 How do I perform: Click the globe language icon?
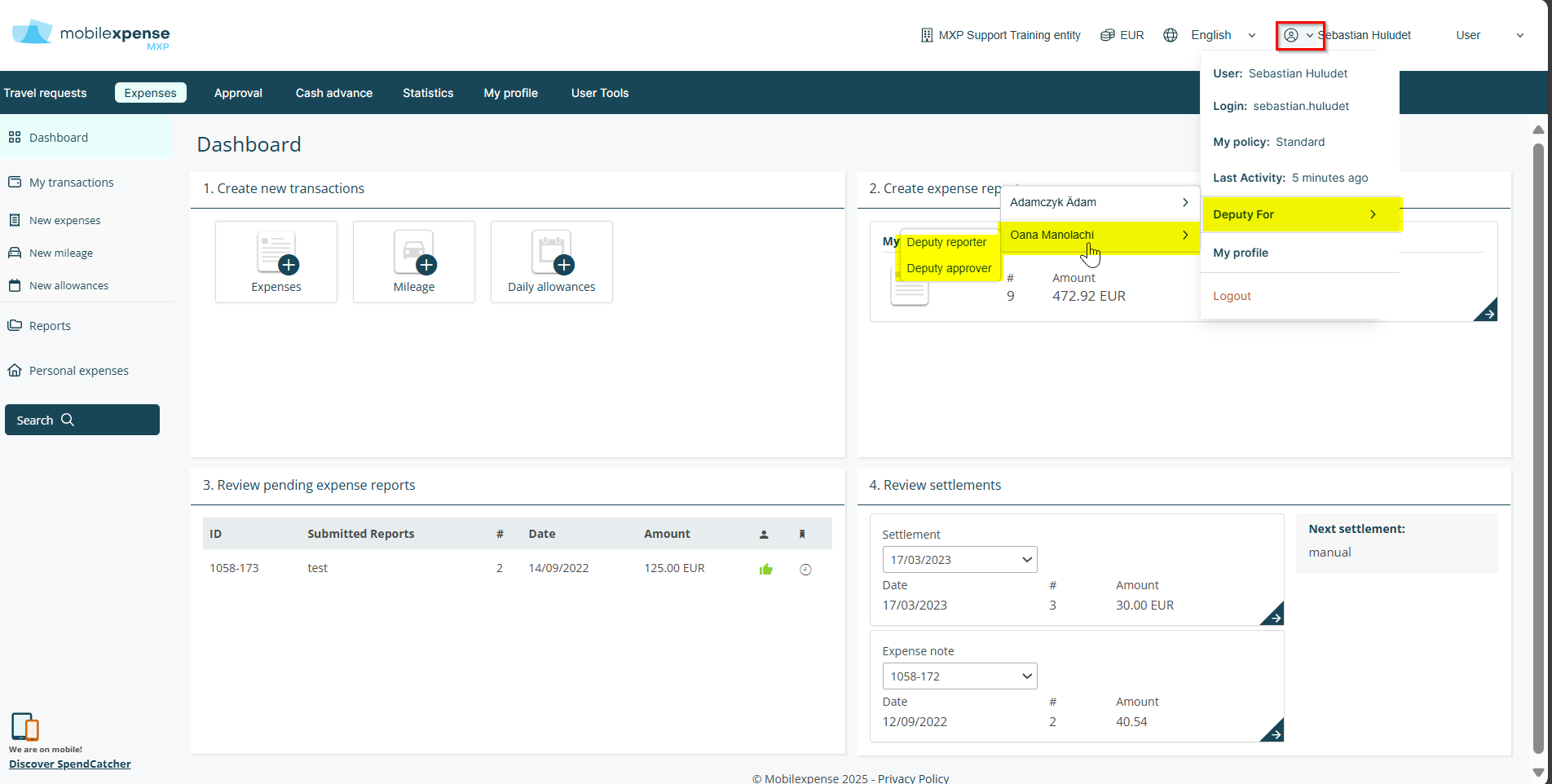[x=1171, y=35]
